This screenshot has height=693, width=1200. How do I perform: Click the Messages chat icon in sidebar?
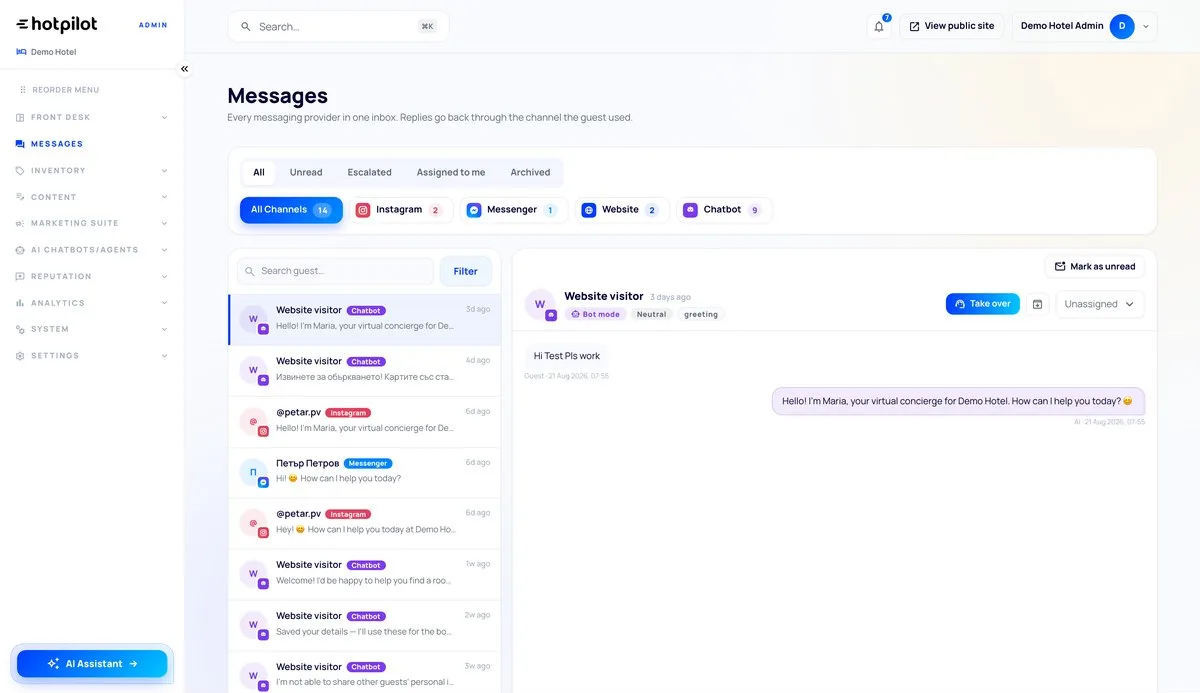pyautogui.click(x=20, y=144)
